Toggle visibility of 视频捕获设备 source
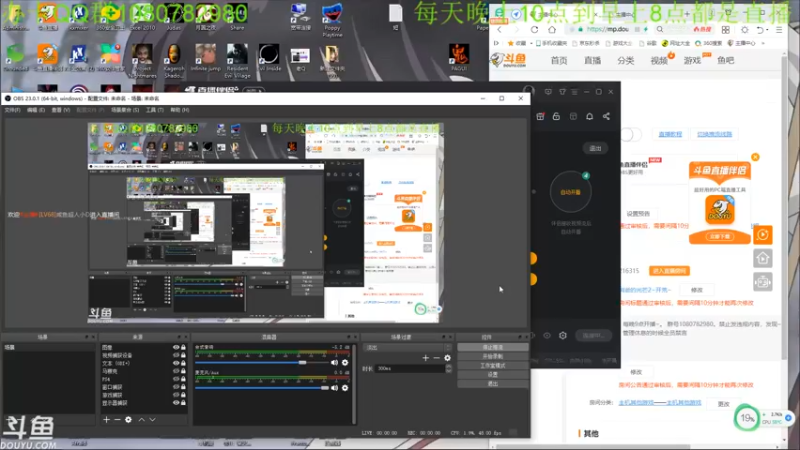The height and width of the screenshot is (450, 800). point(176,355)
